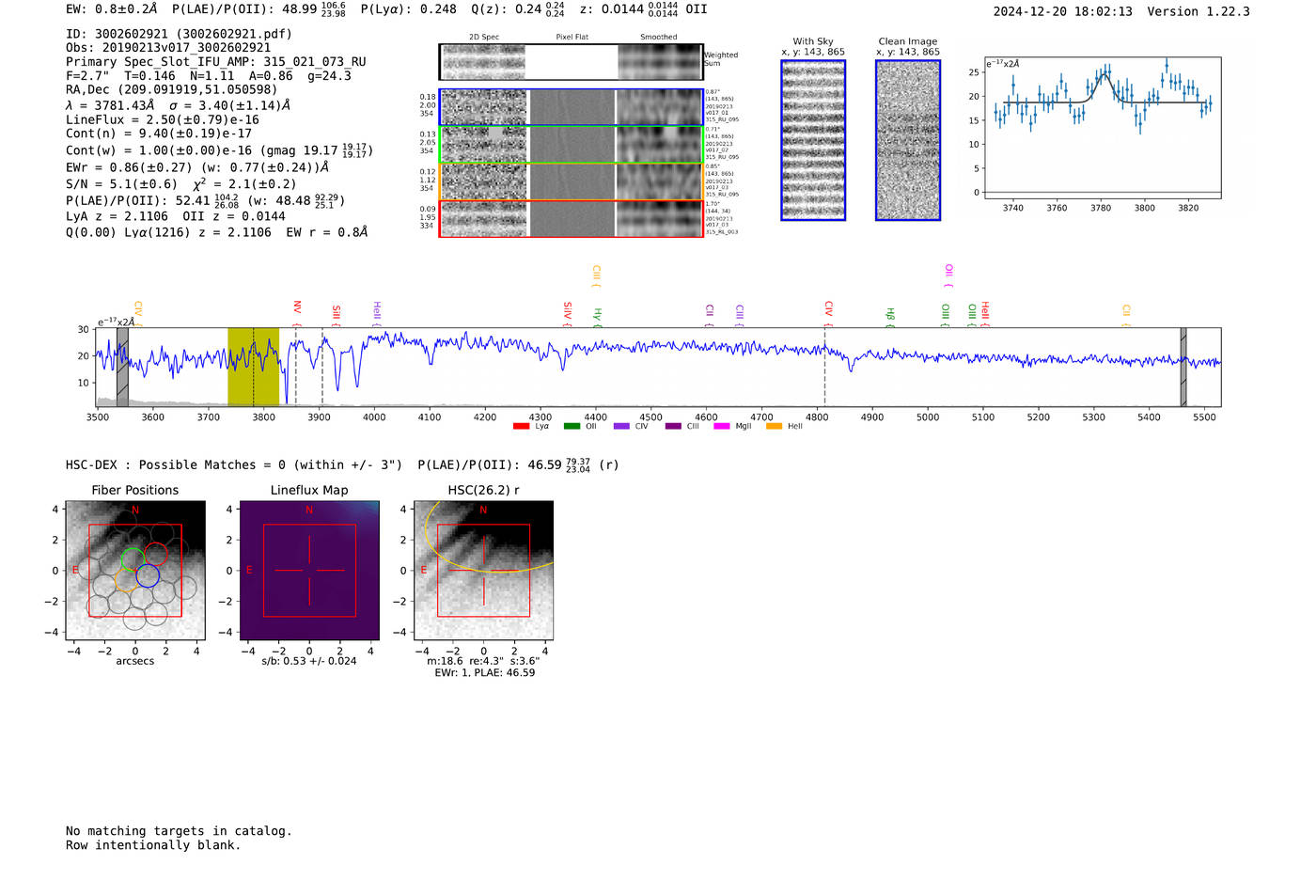Click the RA,Dec coordinates line
Viewport: 1316px width, 896px height.
(x=171, y=90)
